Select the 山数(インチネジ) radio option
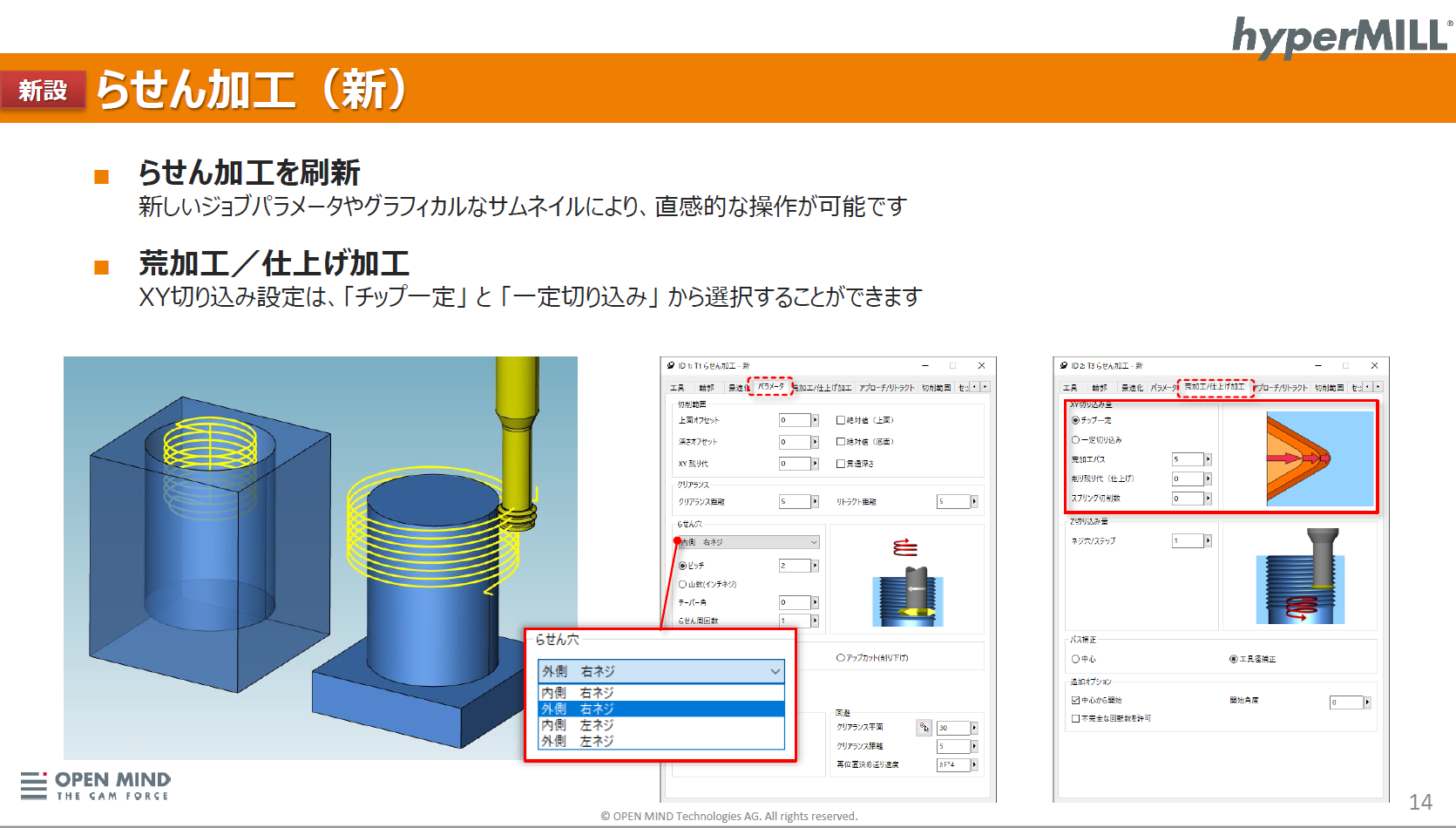Viewport: 1456px width, 828px height. 683,585
